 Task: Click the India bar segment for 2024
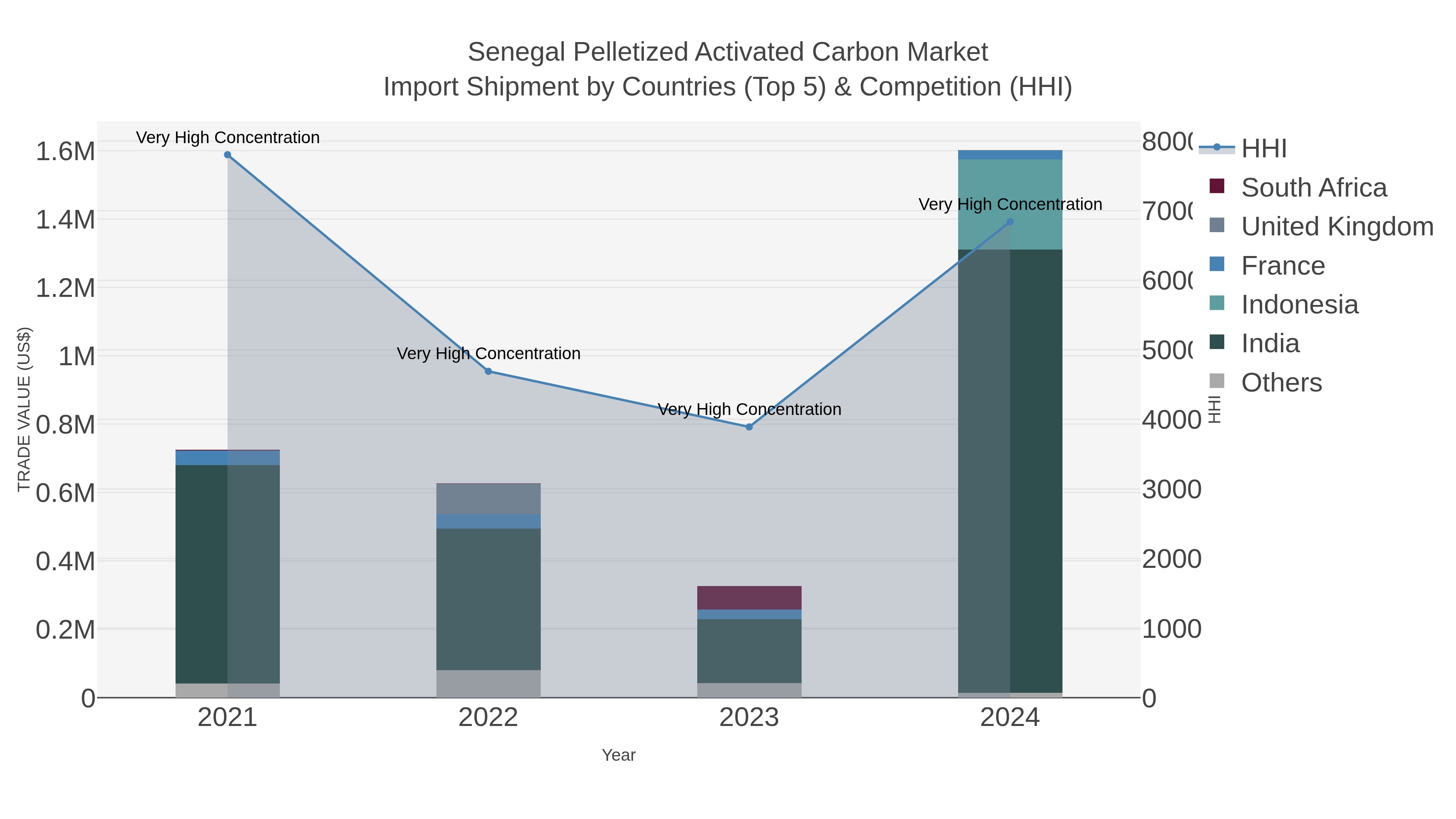(1010, 472)
